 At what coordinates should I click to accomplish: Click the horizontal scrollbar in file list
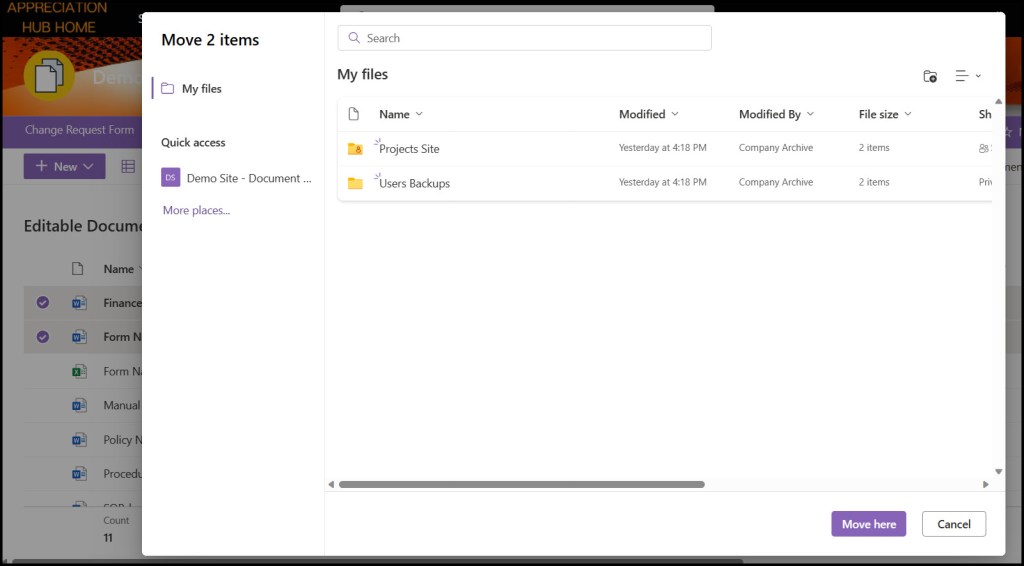pos(521,484)
